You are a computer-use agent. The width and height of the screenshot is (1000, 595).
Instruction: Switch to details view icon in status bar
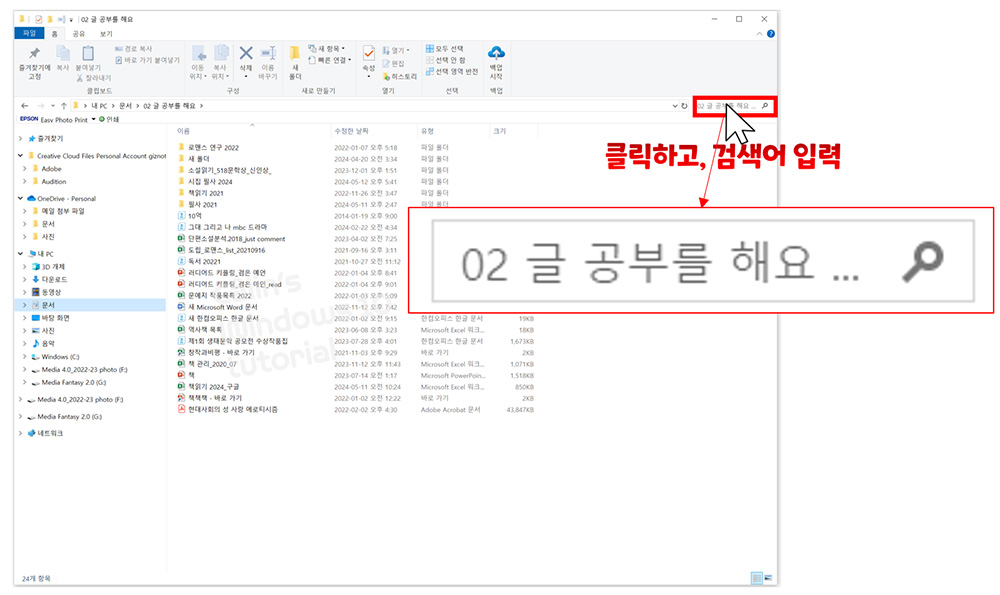click(757, 578)
